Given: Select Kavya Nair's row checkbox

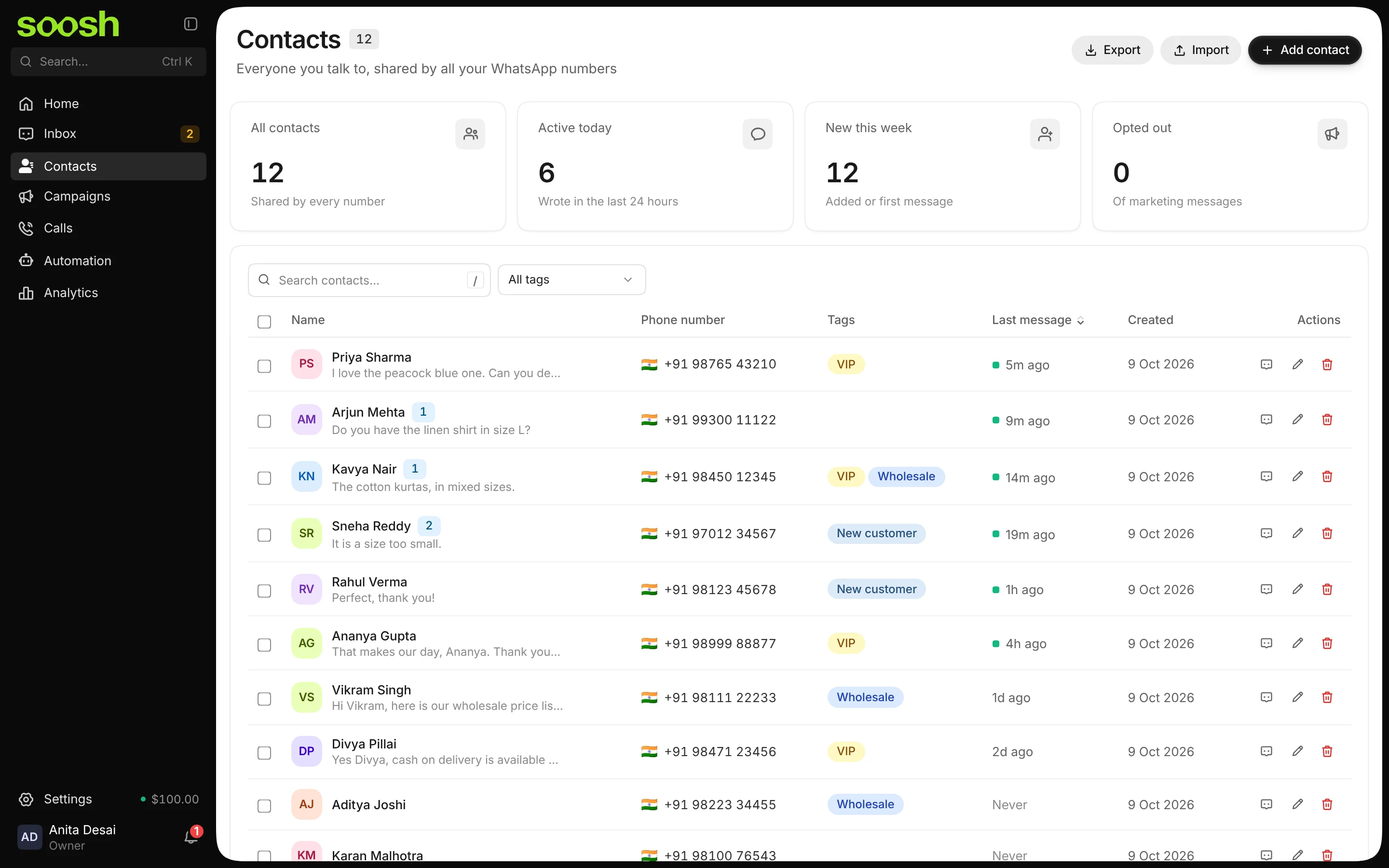Looking at the screenshot, I should coord(264,477).
